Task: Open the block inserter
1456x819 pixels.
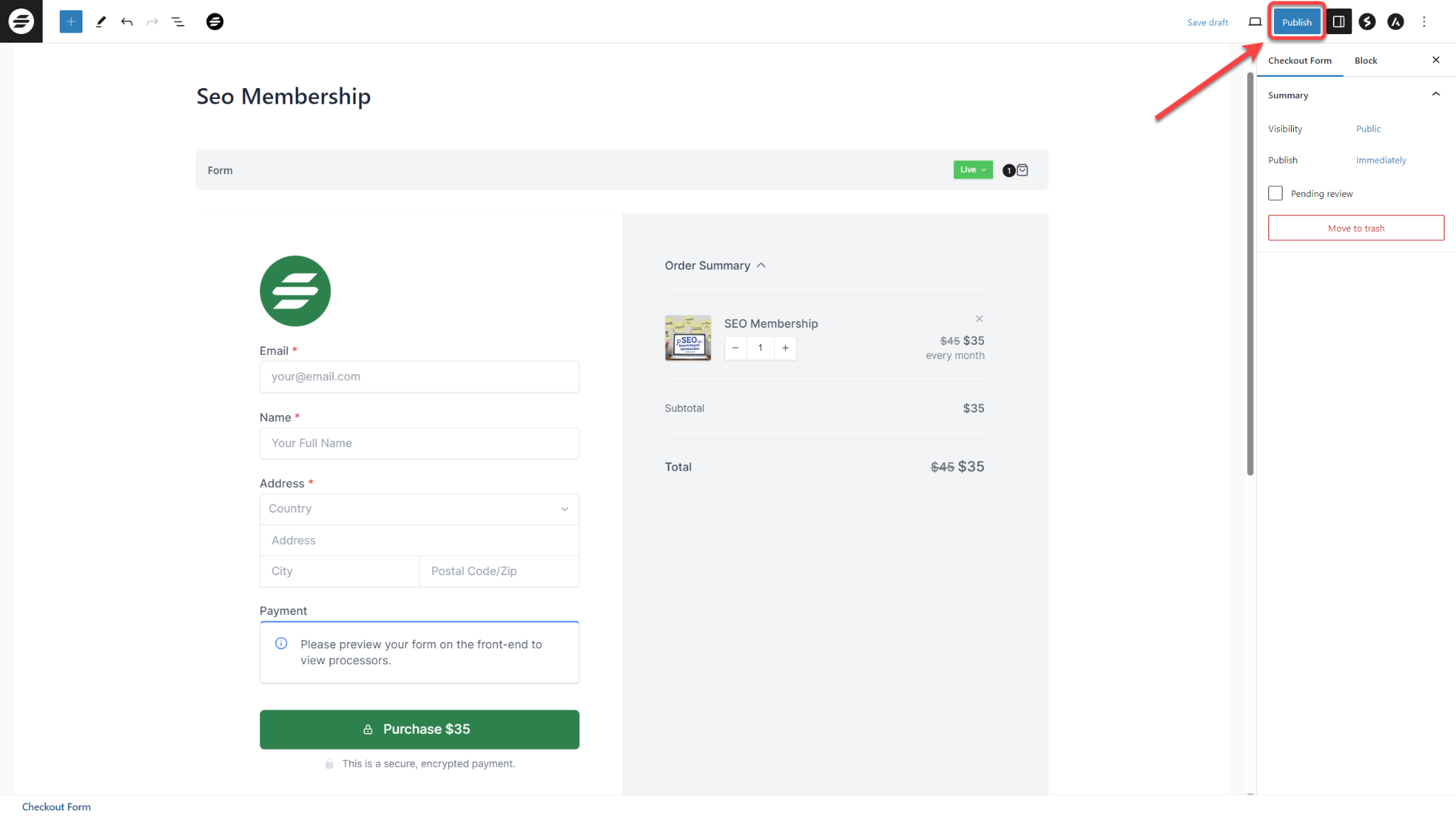Action: click(70, 21)
